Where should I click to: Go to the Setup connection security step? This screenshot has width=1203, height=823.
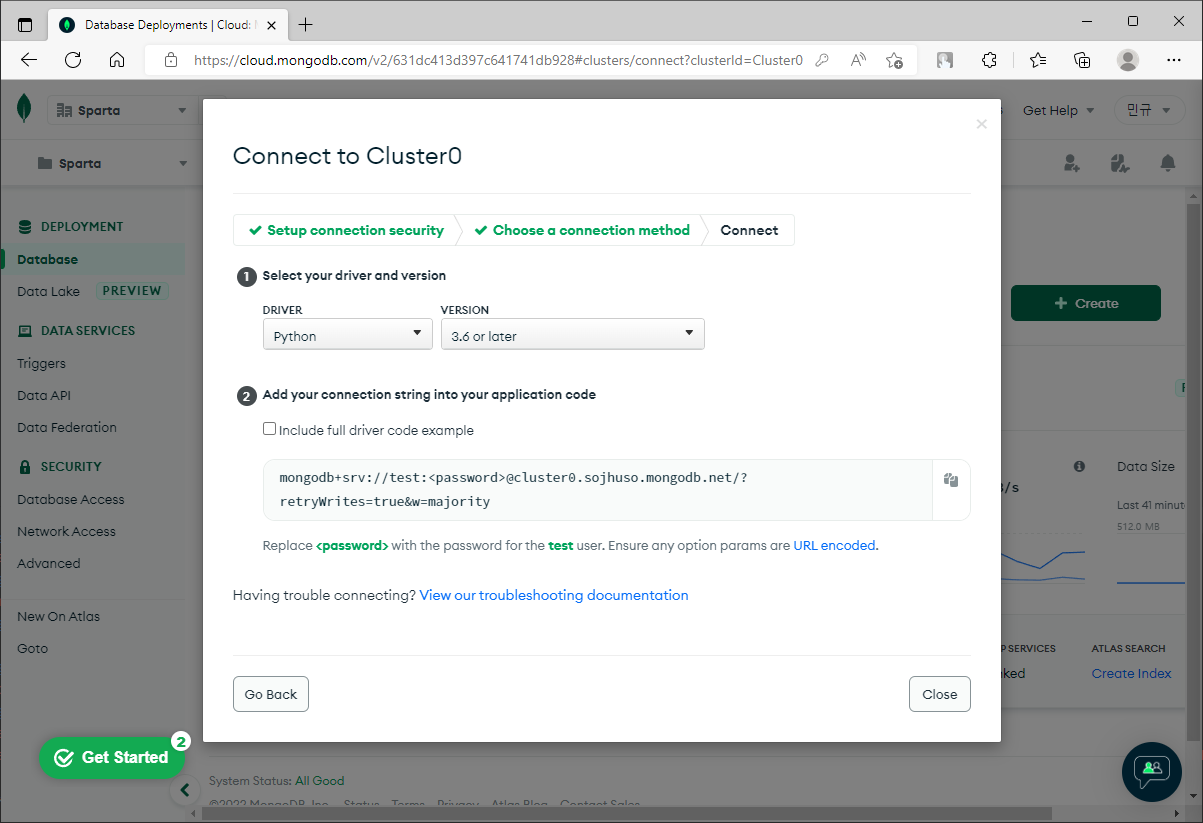point(345,230)
